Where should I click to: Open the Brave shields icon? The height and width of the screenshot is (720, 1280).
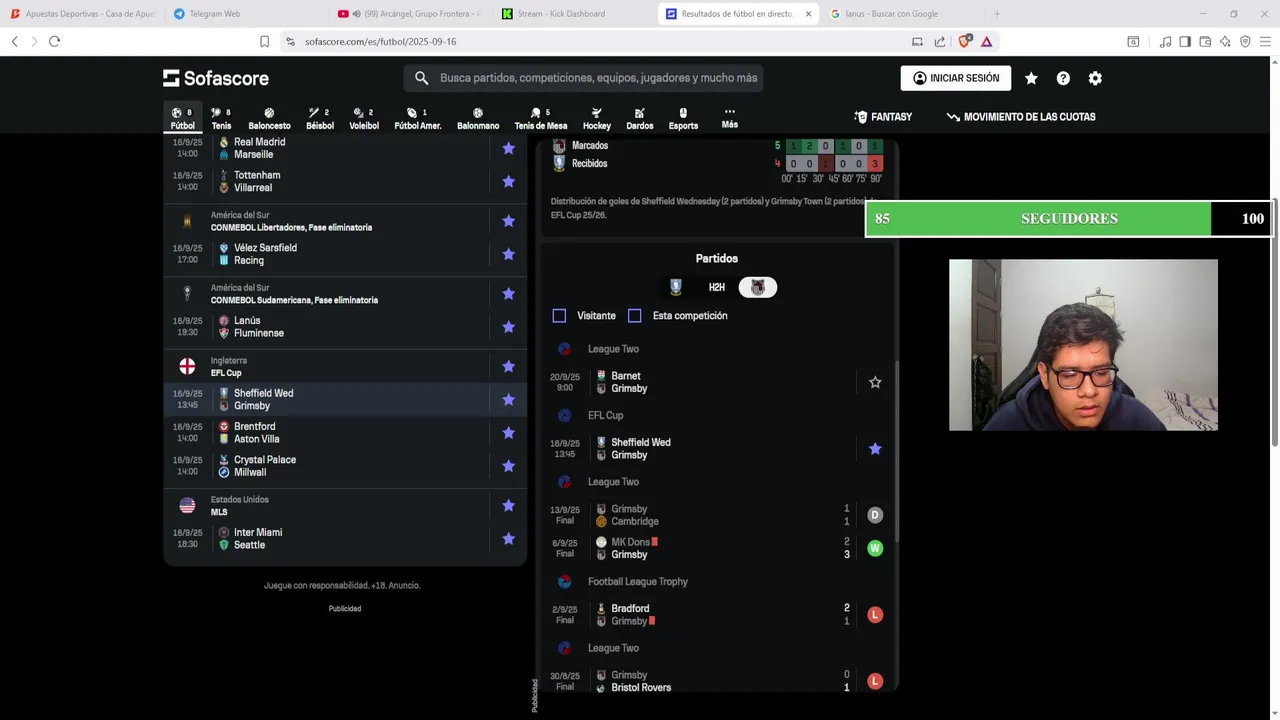[x=964, y=41]
